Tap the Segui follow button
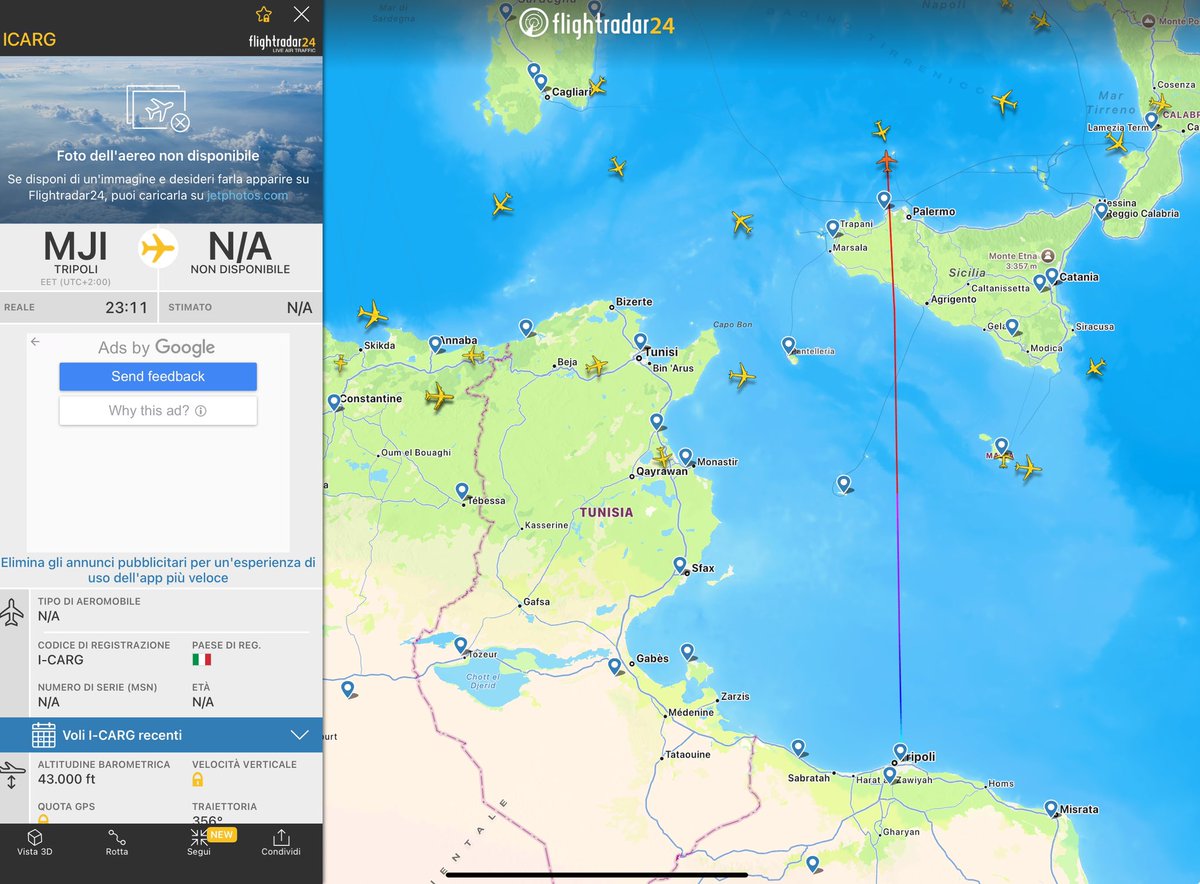 click(x=199, y=843)
